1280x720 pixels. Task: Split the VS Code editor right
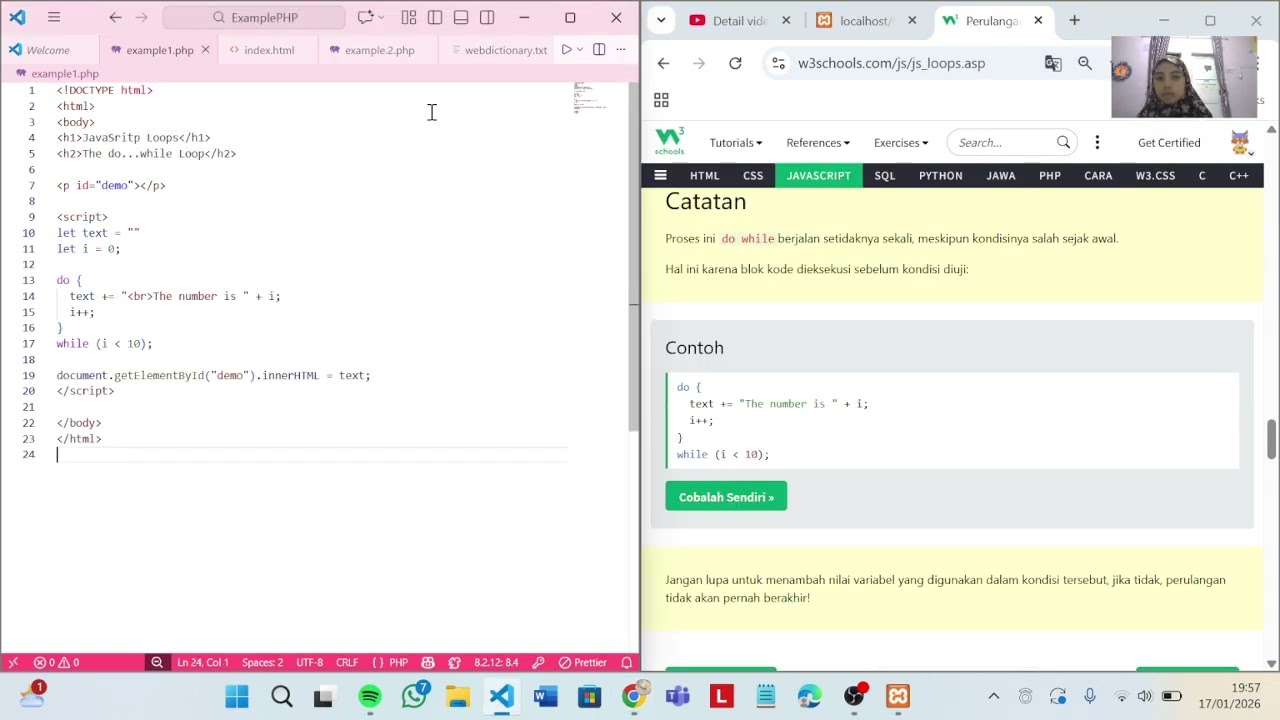(x=599, y=50)
